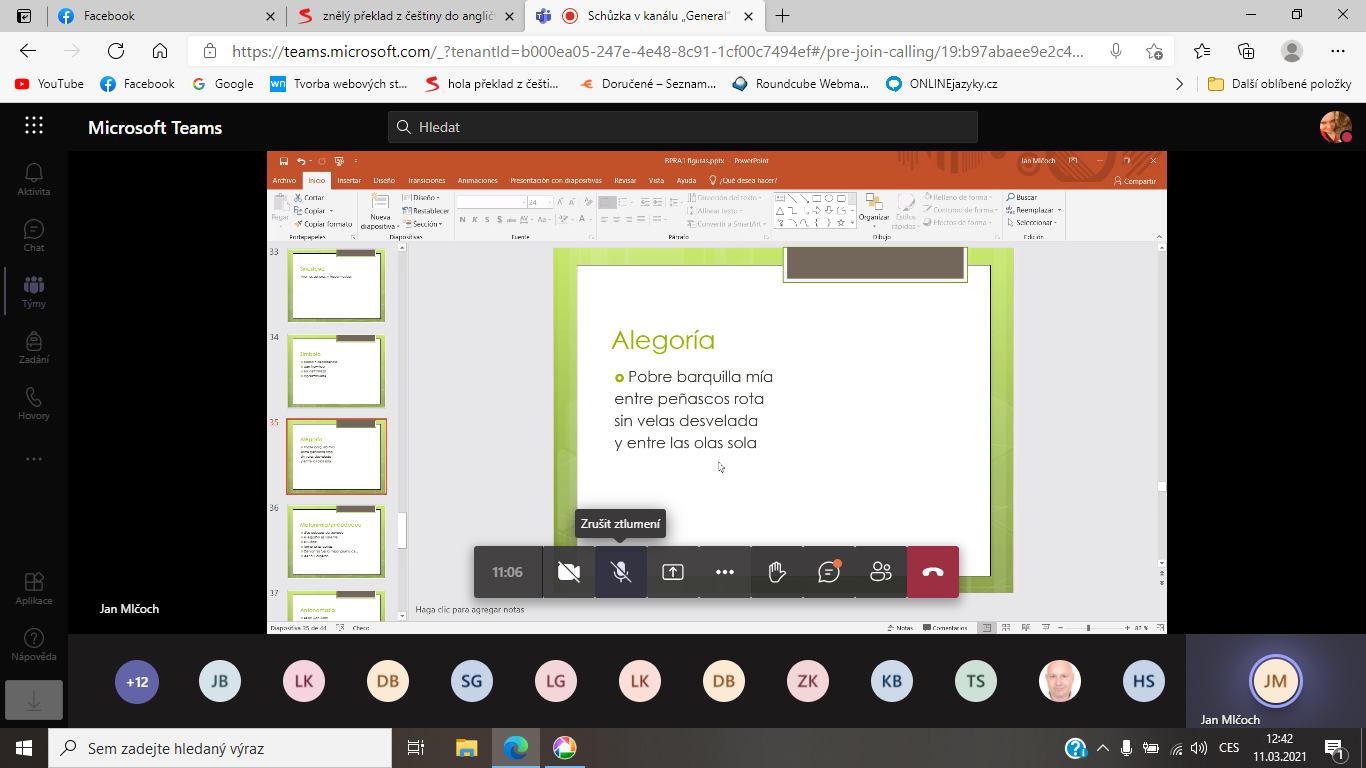Click the Hledat search field
This screenshot has height=768, width=1366.
[683, 127]
